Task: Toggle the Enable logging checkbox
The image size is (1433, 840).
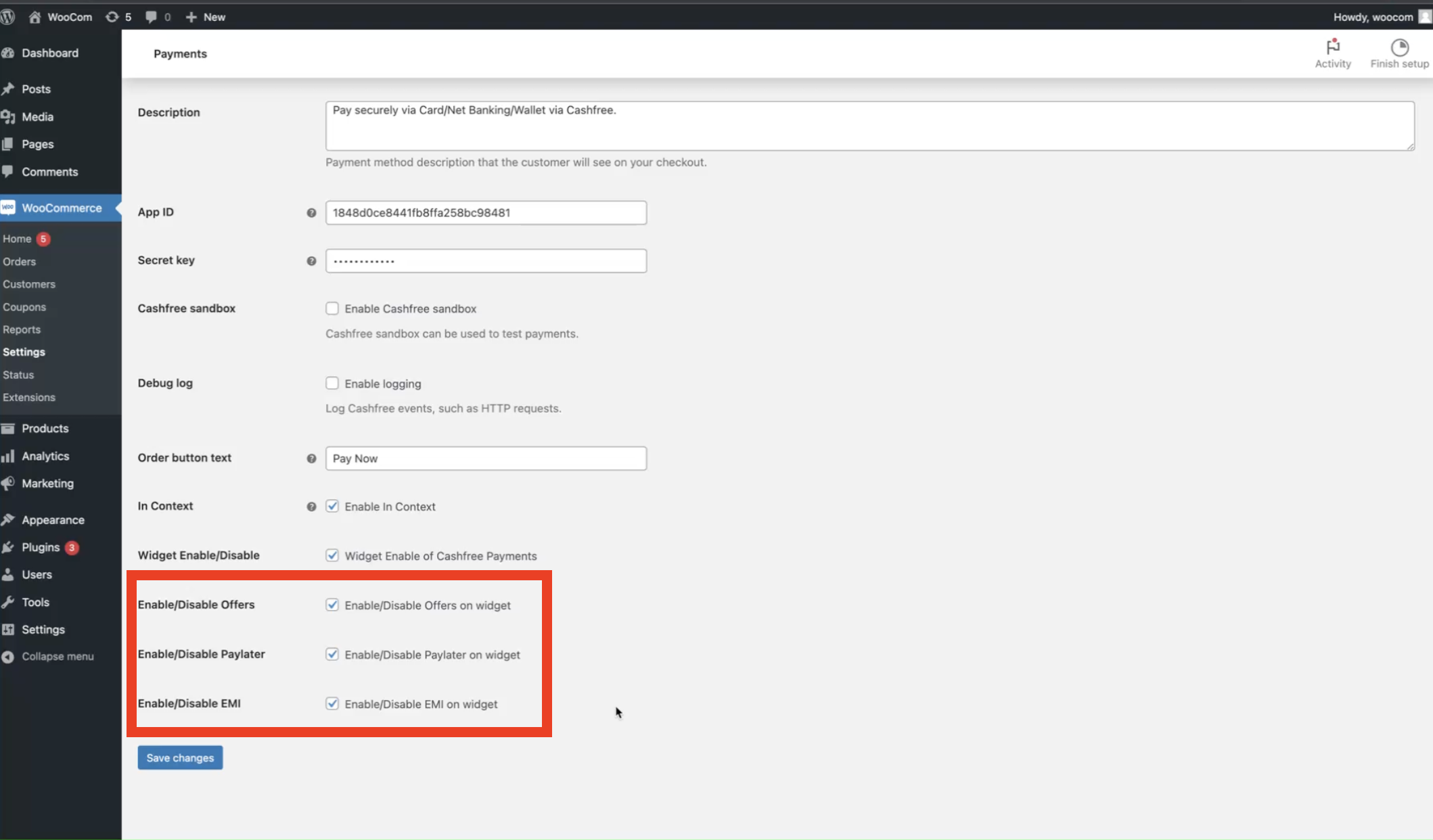Action: point(332,383)
